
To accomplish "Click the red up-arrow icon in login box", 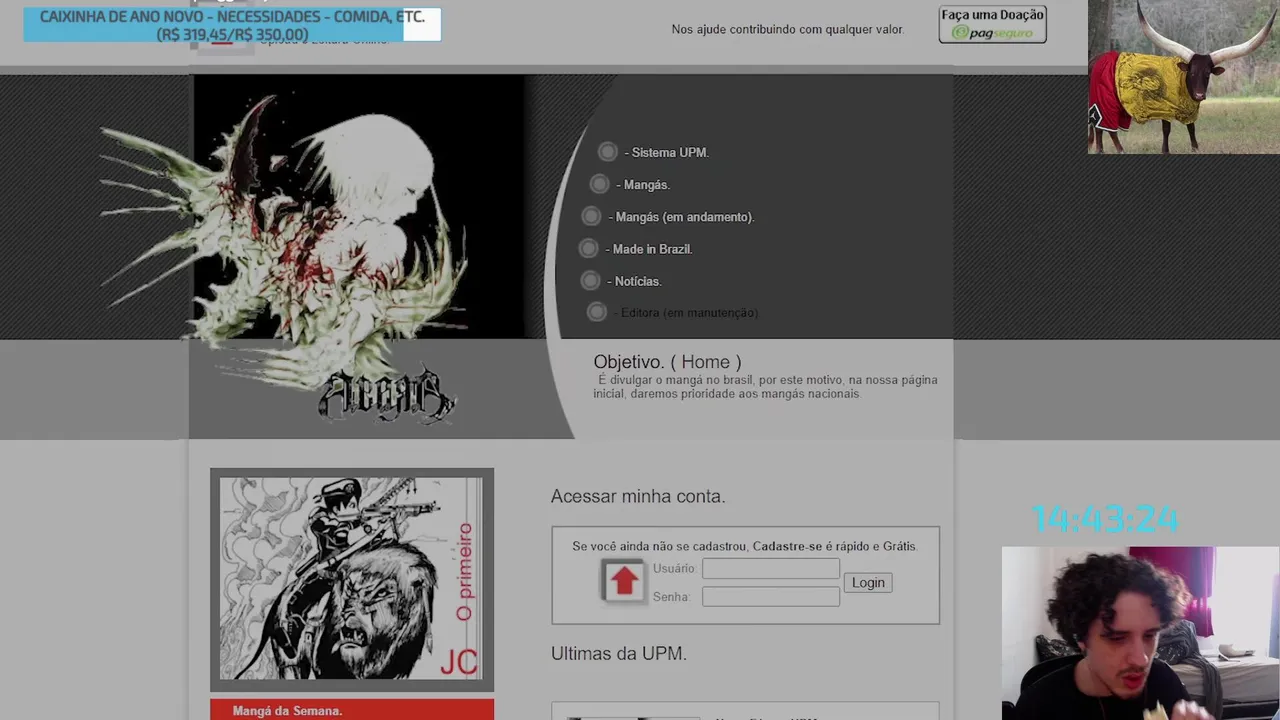I will (624, 581).
